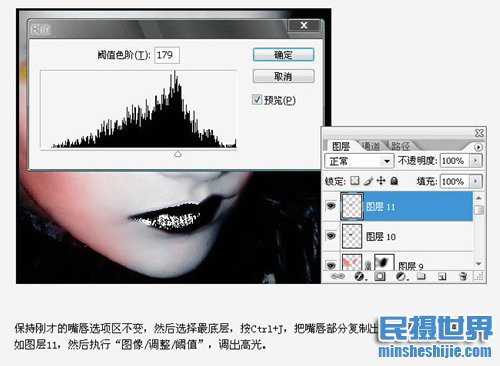Viewport: 500px width, 366px height.
Task: Create a new layer group folder
Action: (421, 276)
